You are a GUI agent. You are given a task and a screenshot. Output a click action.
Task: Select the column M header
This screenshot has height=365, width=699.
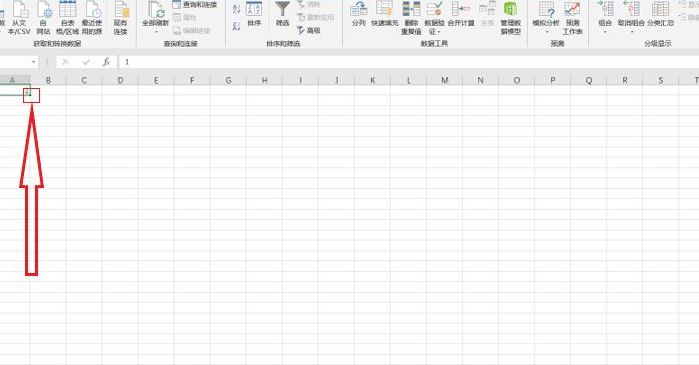[x=444, y=80]
